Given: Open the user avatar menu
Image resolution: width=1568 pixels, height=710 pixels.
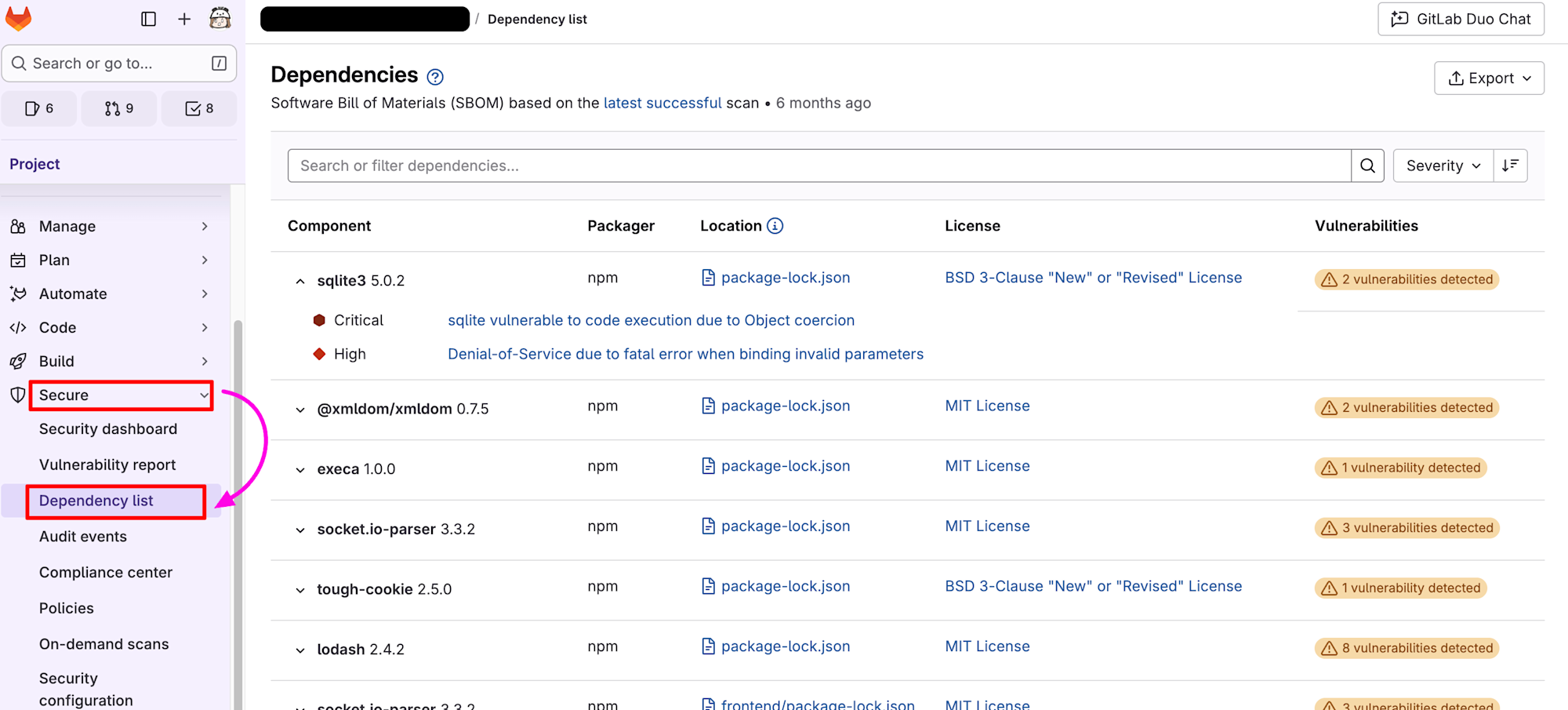Looking at the screenshot, I should (220, 19).
